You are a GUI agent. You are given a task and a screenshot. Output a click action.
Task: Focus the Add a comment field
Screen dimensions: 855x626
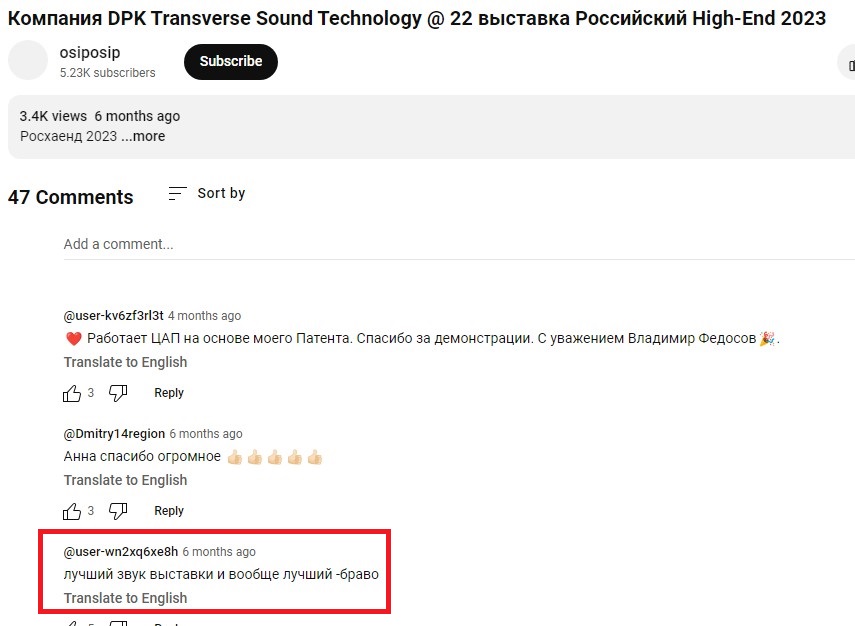point(459,244)
